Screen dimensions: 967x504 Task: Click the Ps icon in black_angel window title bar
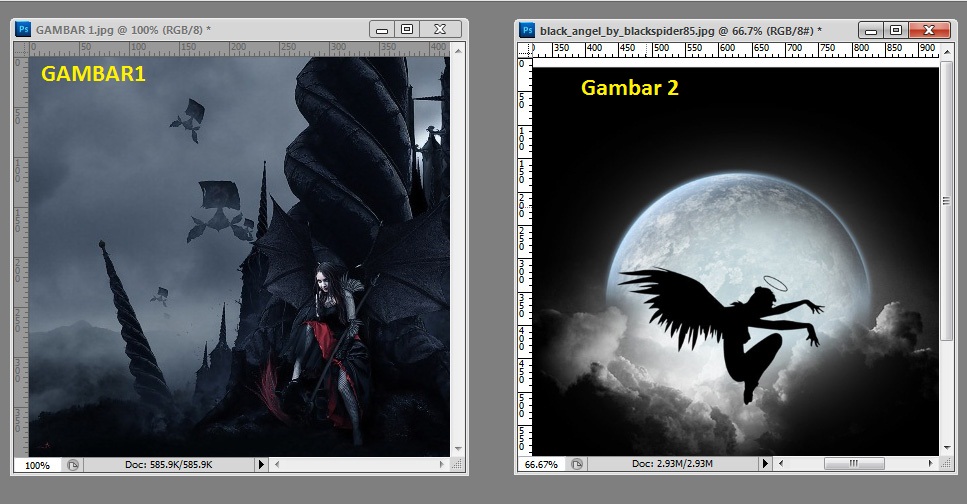527,30
